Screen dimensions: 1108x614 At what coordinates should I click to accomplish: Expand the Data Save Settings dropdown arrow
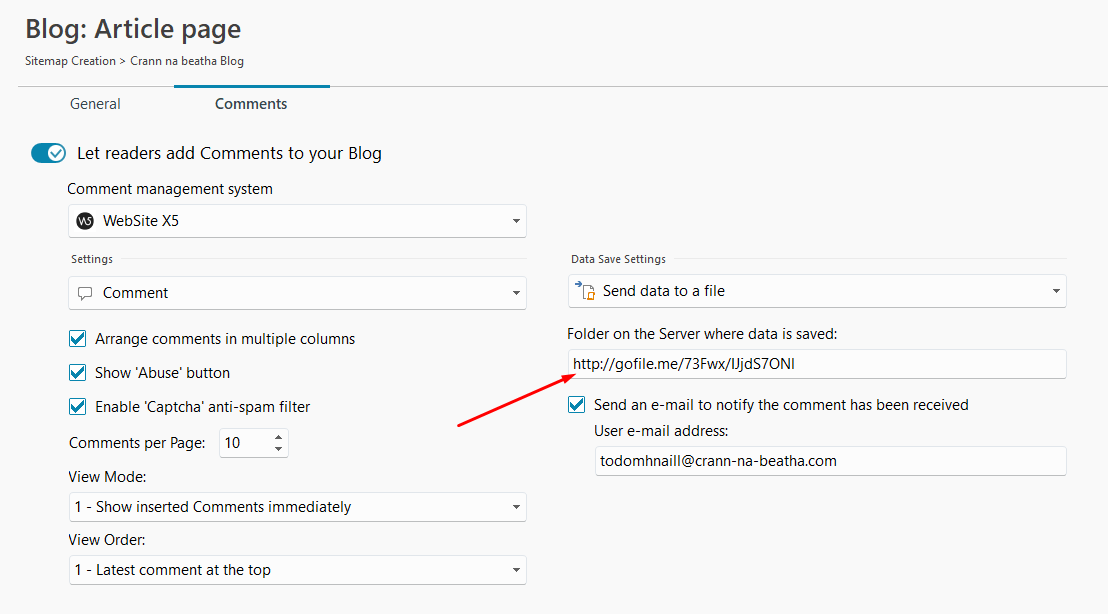1055,291
